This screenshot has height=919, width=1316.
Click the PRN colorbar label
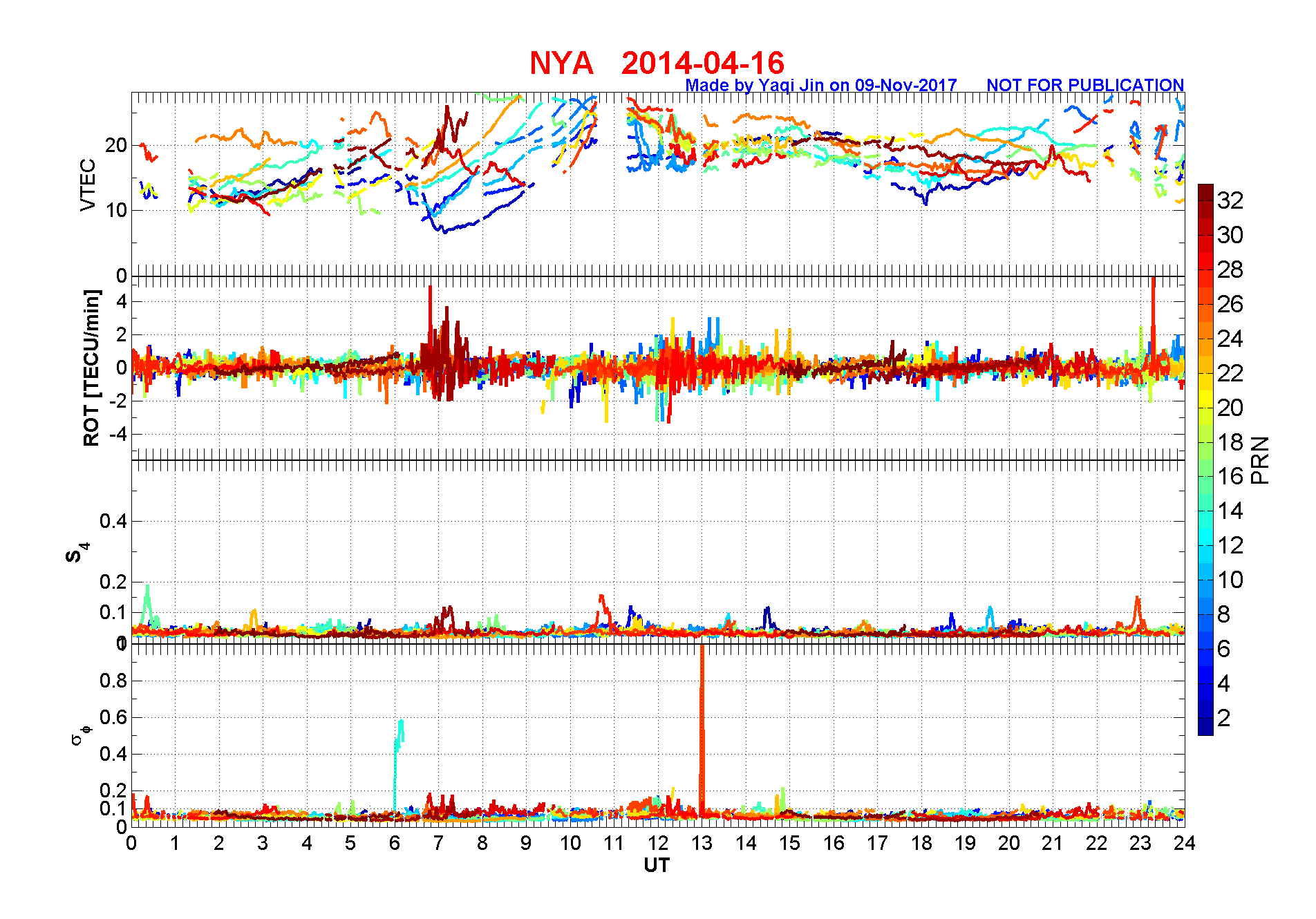(1261, 460)
